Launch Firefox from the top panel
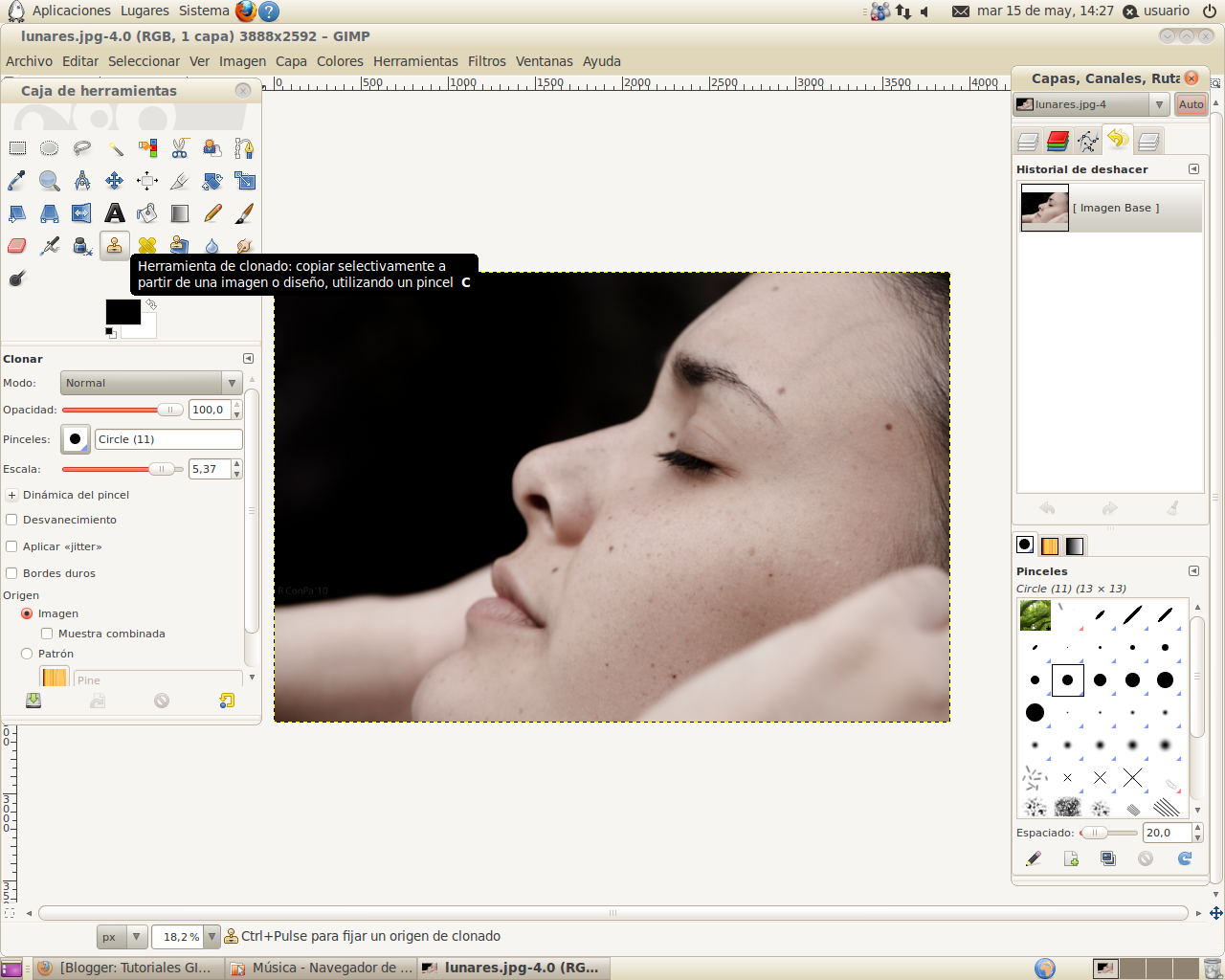Image resolution: width=1225 pixels, height=980 pixels. click(246, 11)
